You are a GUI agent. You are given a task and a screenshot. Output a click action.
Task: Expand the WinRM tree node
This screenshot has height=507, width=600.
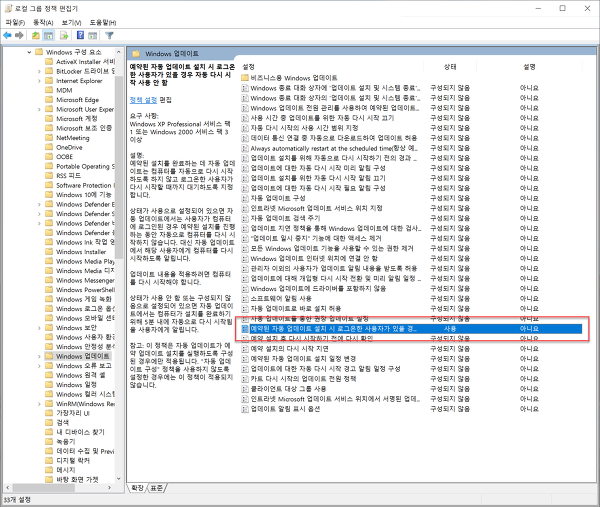tap(39, 404)
